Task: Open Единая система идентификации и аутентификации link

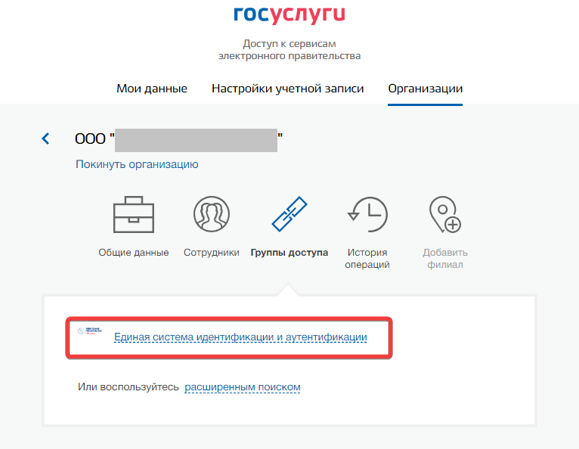Action: click(240, 337)
